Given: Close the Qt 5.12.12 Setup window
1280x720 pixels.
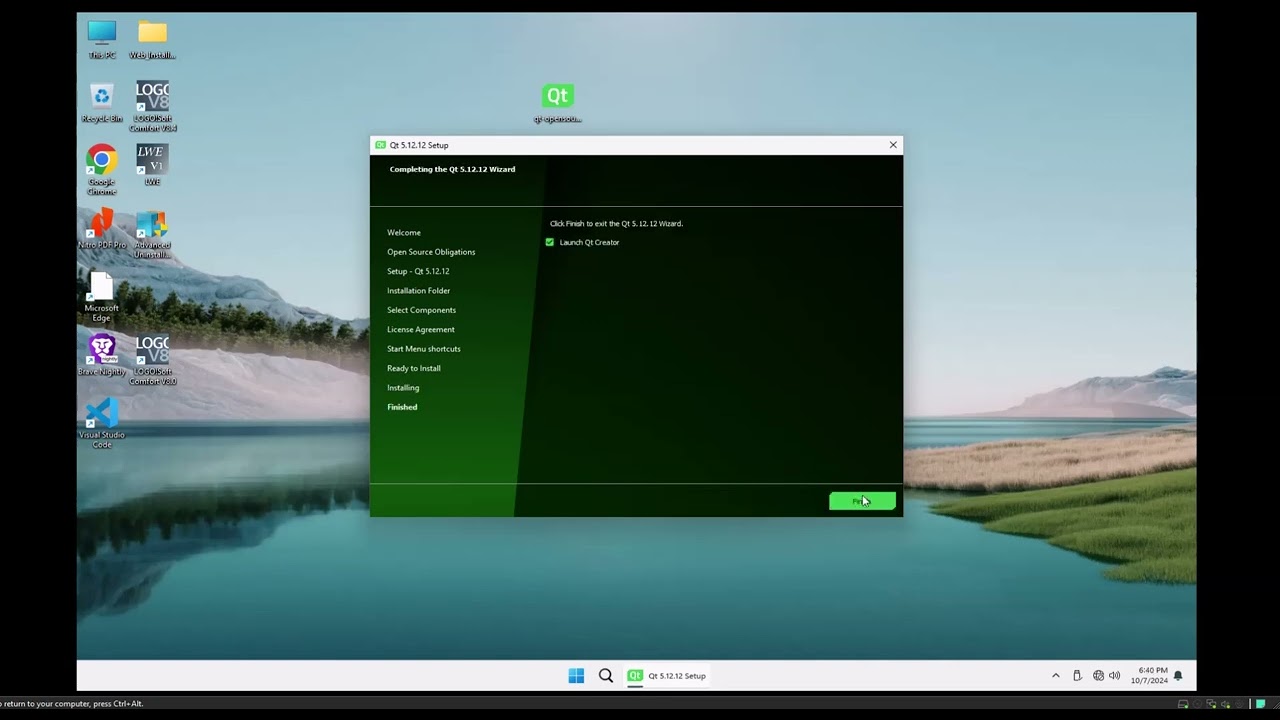Looking at the screenshot, I should point(893,145).
